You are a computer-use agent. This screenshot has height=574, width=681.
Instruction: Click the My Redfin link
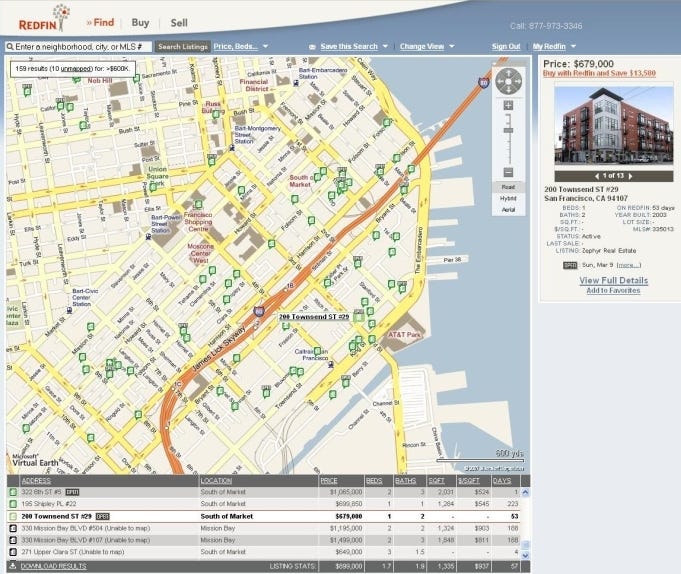[549, 46]
